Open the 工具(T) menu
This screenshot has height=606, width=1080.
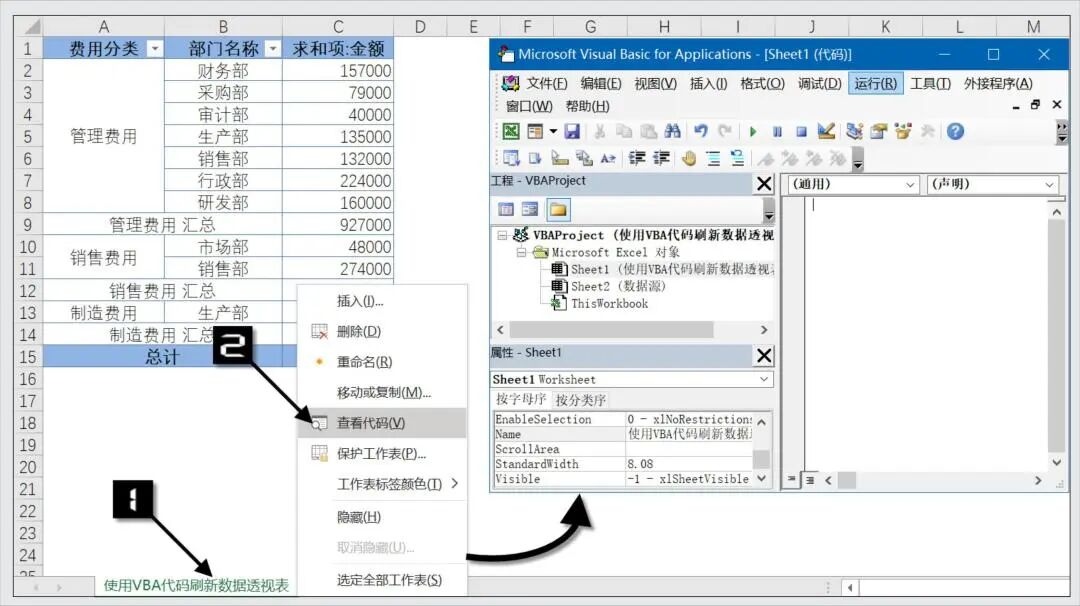[931, 83]
